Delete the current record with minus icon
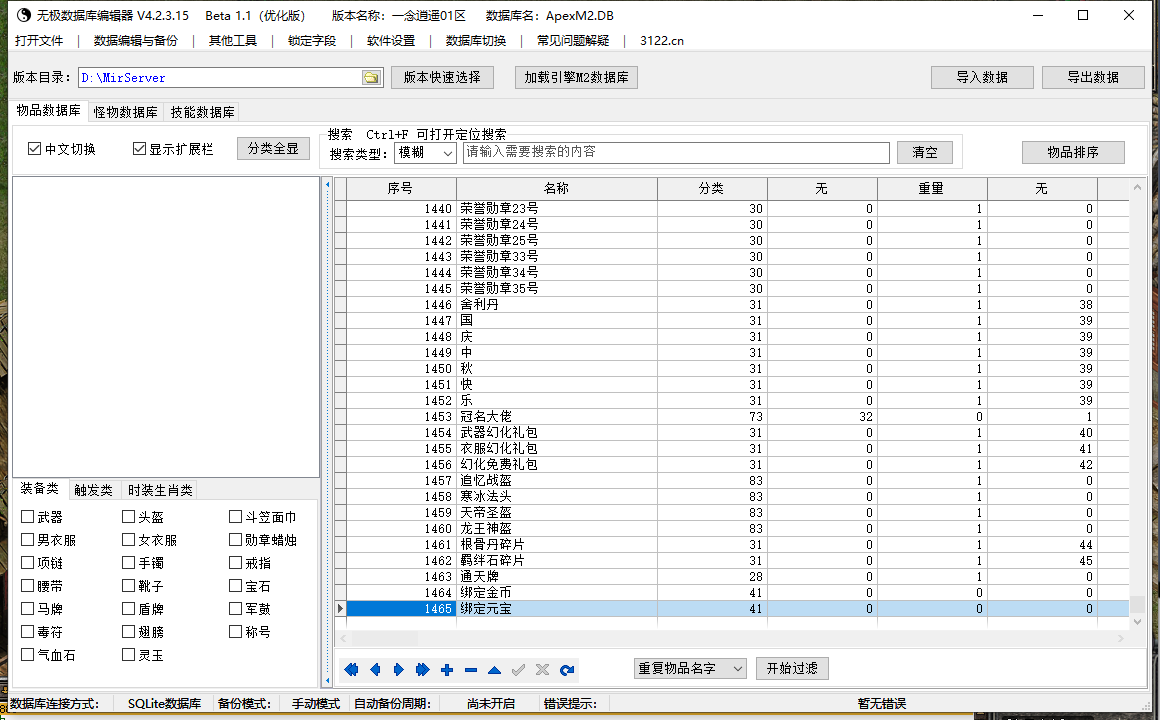1160x720 pixels. click(471, 670)
